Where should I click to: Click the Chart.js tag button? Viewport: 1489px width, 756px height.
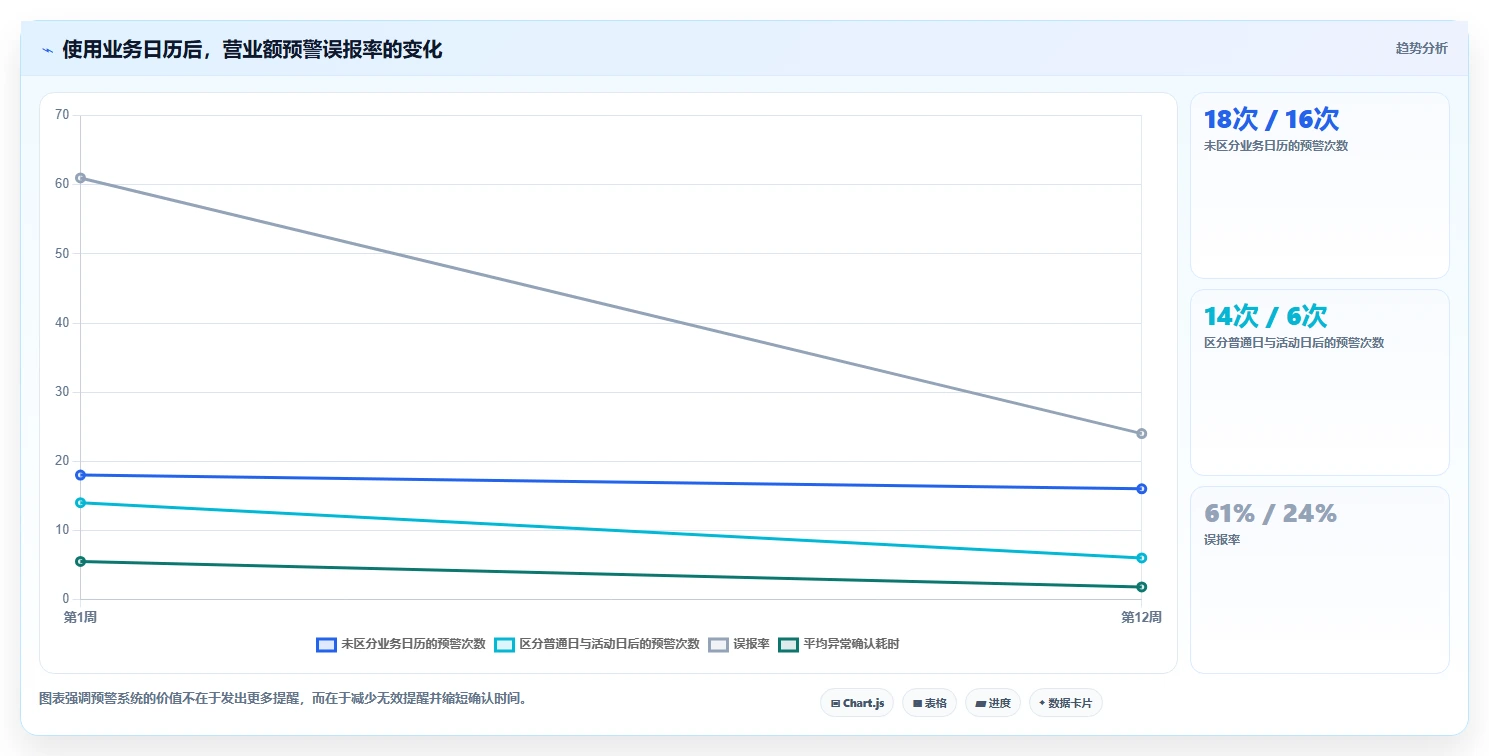pos(857,703)
